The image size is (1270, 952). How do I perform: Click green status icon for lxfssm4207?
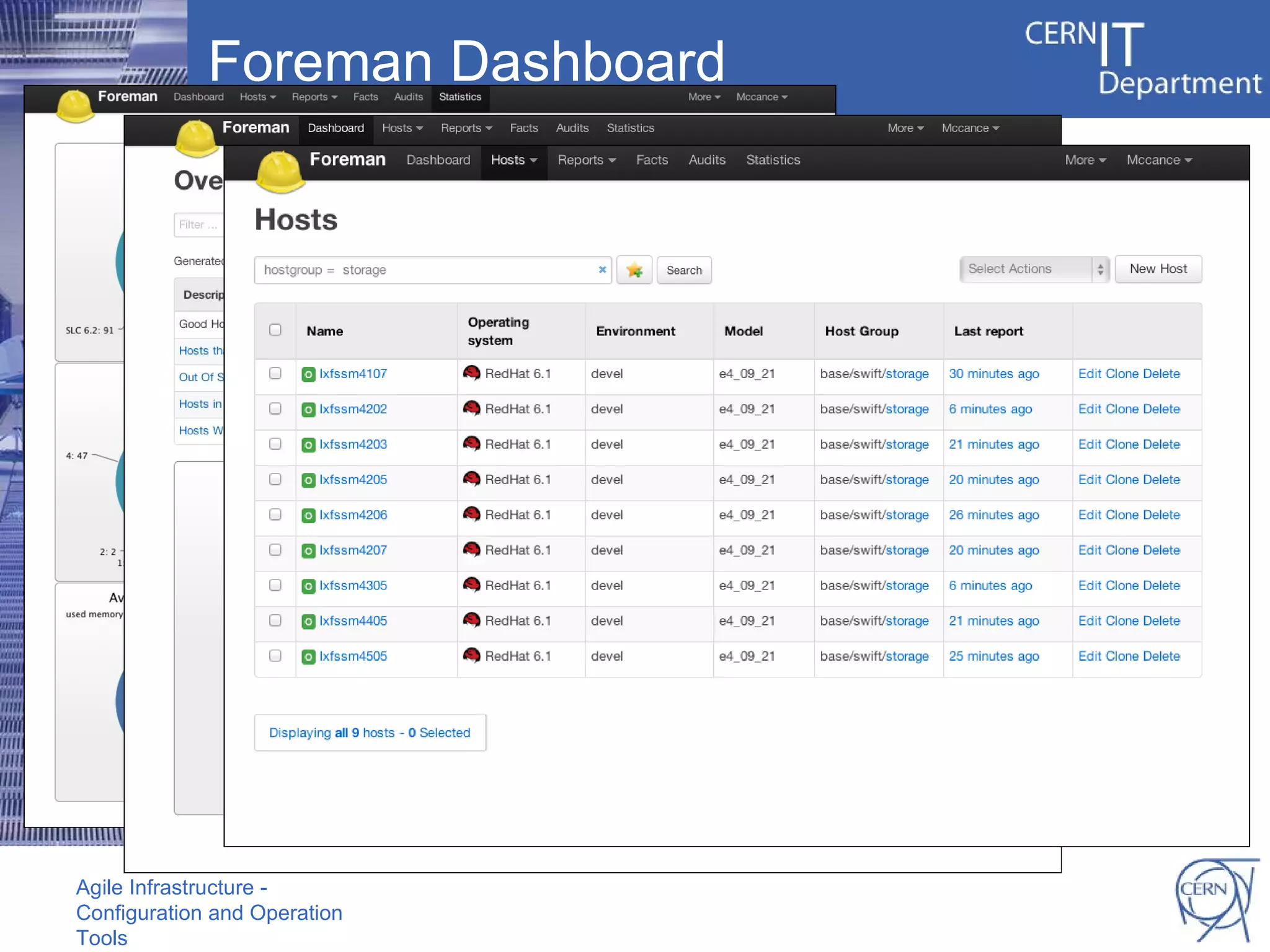308,551
